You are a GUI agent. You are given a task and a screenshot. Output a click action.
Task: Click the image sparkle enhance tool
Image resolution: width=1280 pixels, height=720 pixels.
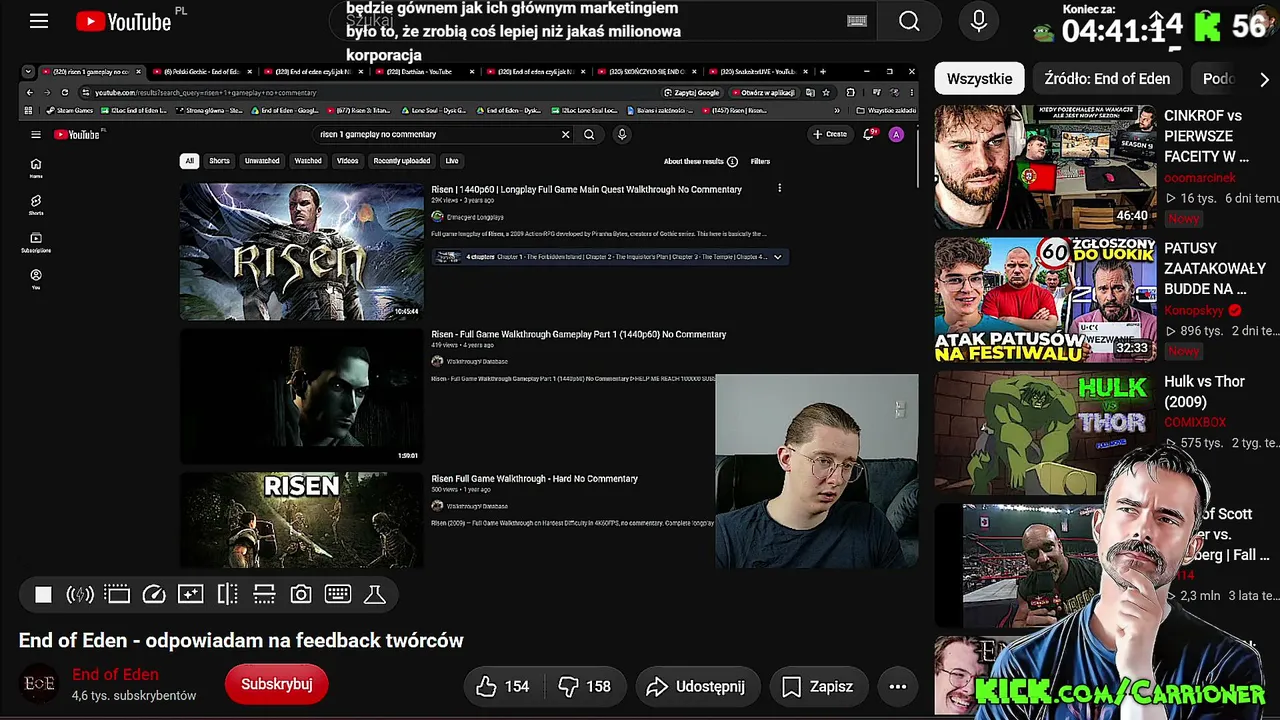pos(190,595)
